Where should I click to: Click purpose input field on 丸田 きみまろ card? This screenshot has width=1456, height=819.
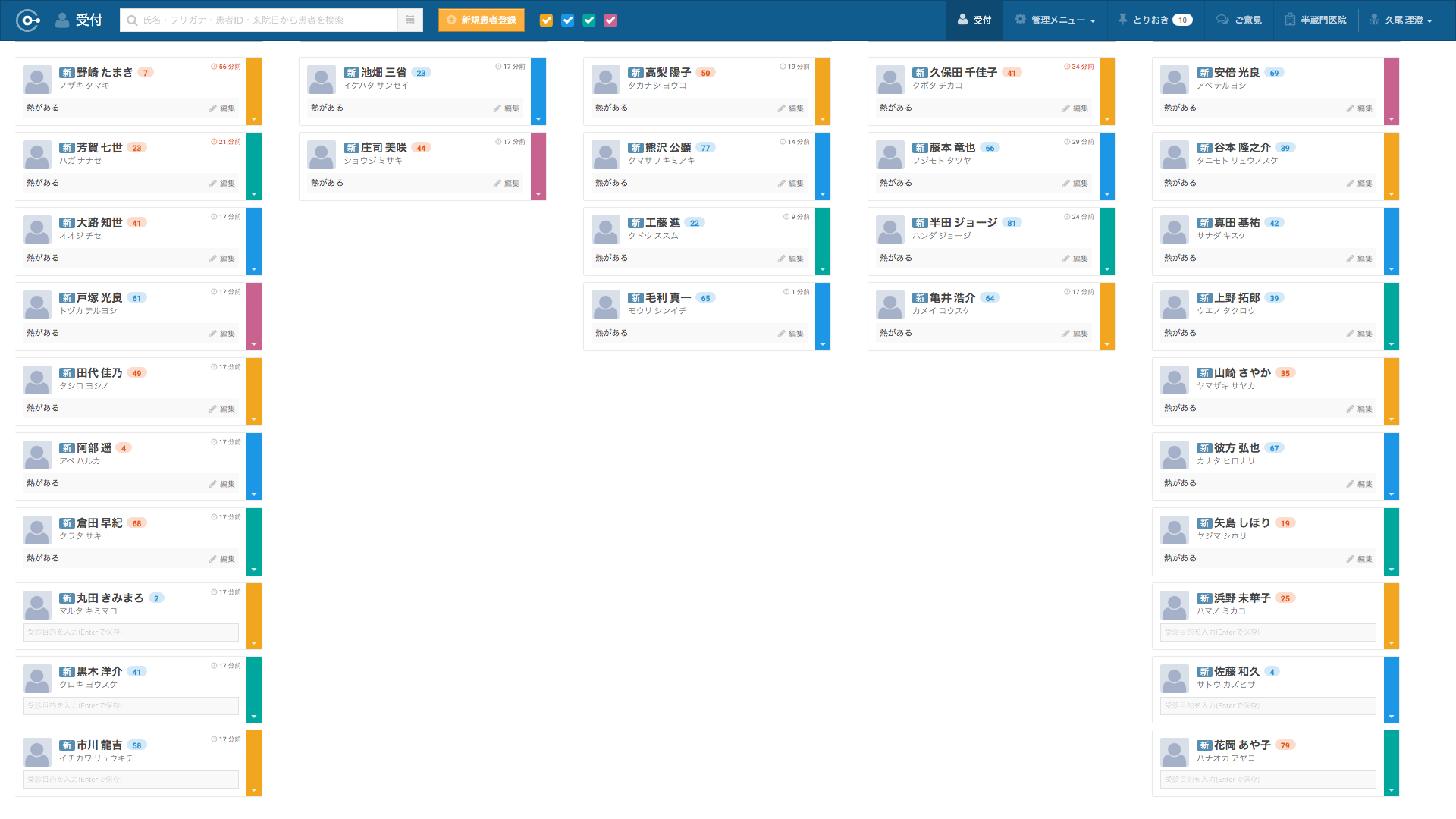[x=130, y=632]
